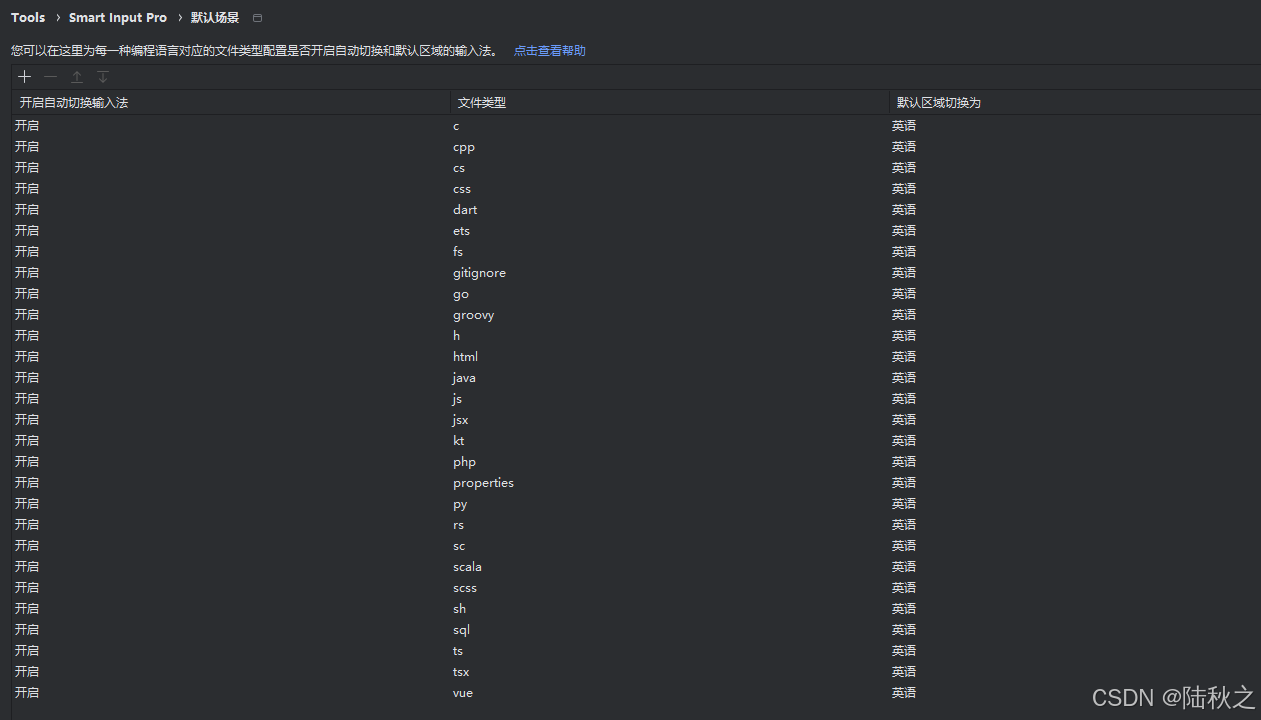
Task: Select the js file type cell
Action: click(457, 399)
